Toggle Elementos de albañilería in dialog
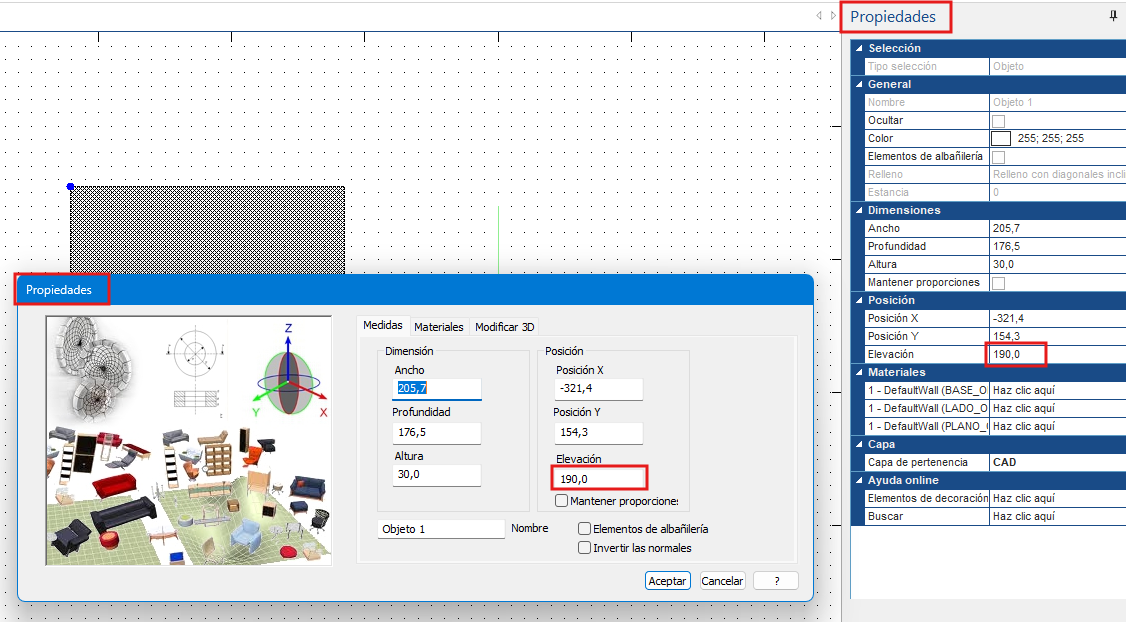Viewport: 1126px width, 622px height. (x=585, y=529)
